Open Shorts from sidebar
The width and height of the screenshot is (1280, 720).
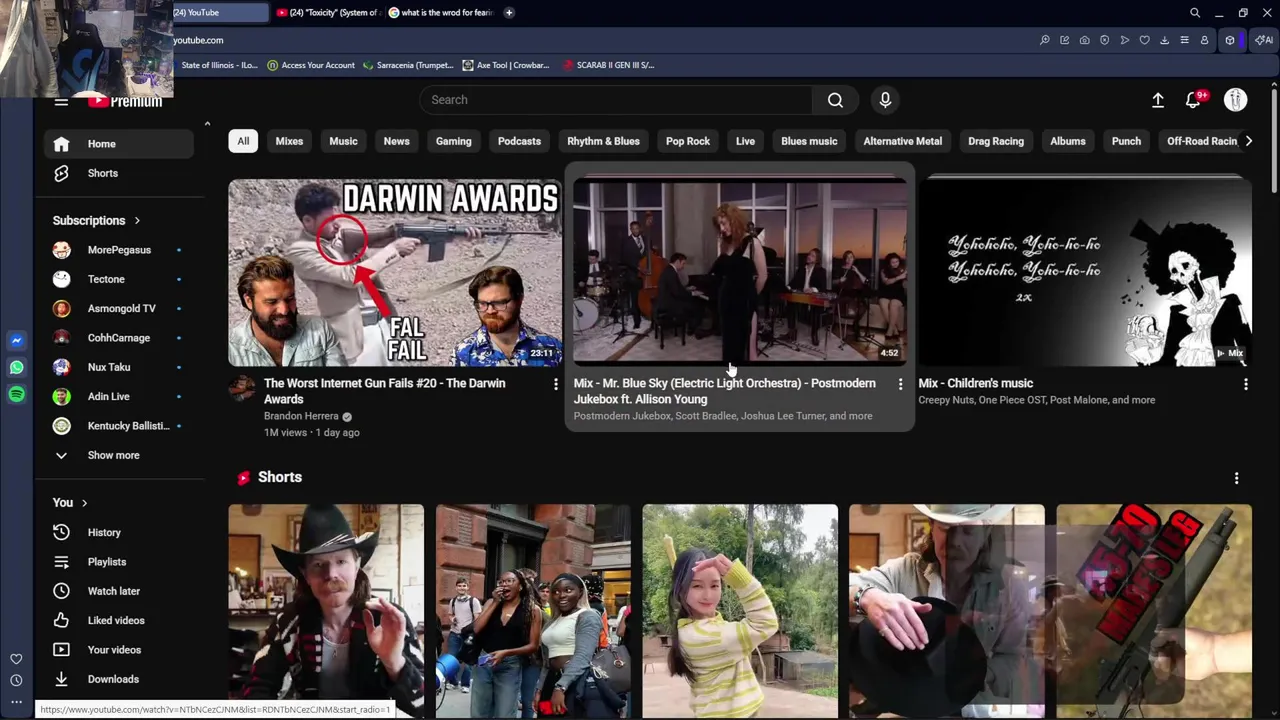coord(119,173)
